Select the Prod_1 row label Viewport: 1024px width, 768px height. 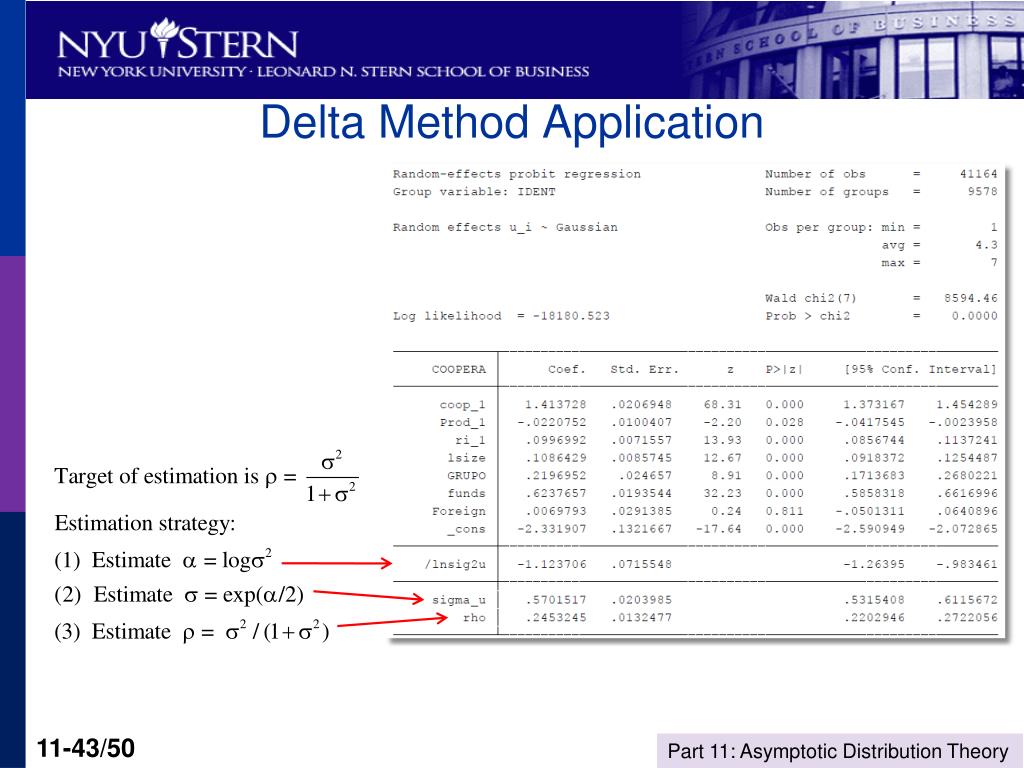click(462, 423)
